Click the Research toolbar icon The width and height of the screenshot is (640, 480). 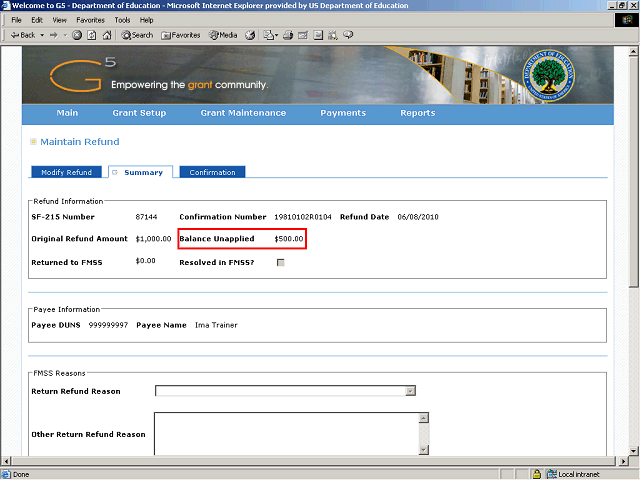333,36
